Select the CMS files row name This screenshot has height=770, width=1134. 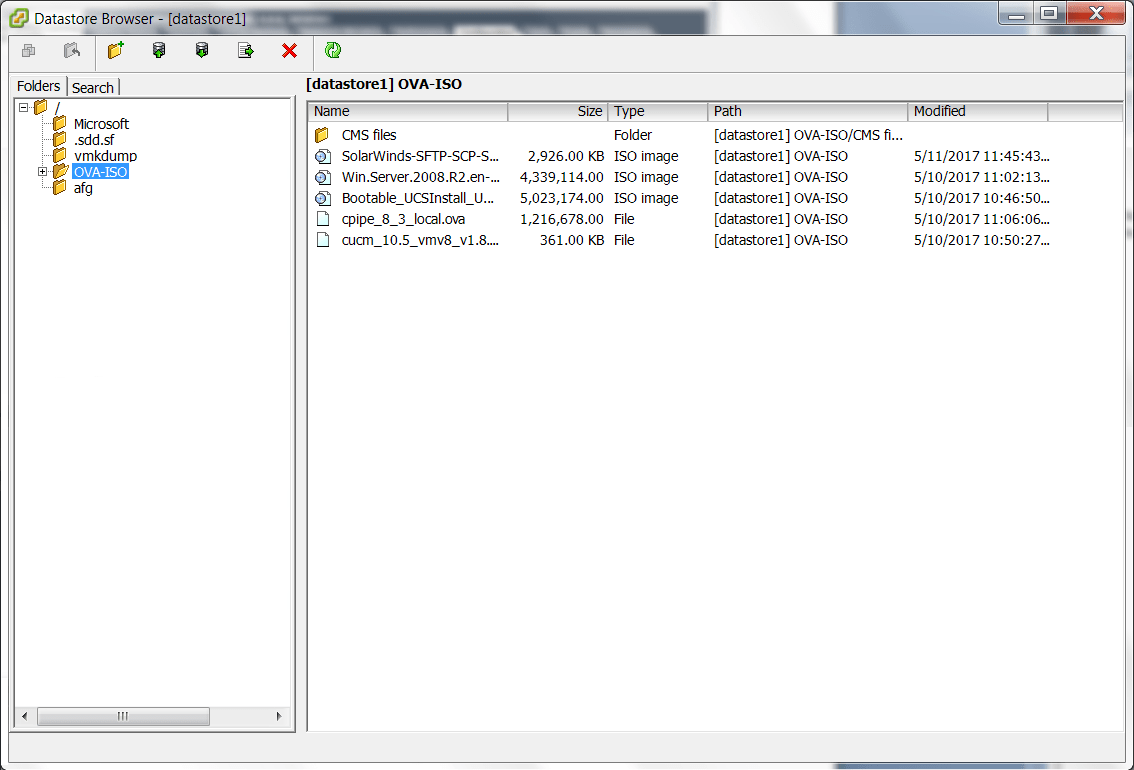coord(369,135)
